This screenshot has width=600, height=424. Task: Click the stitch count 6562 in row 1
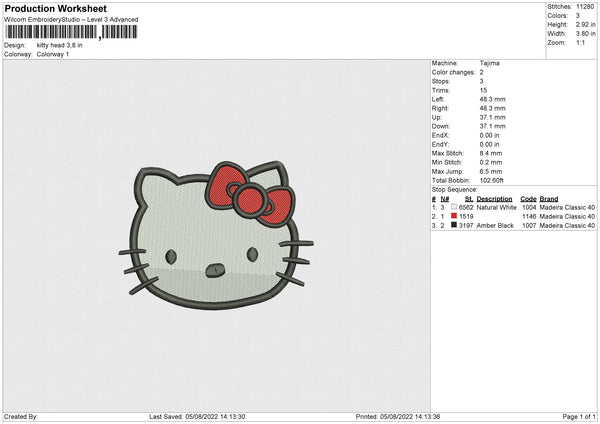coord(466,207)
